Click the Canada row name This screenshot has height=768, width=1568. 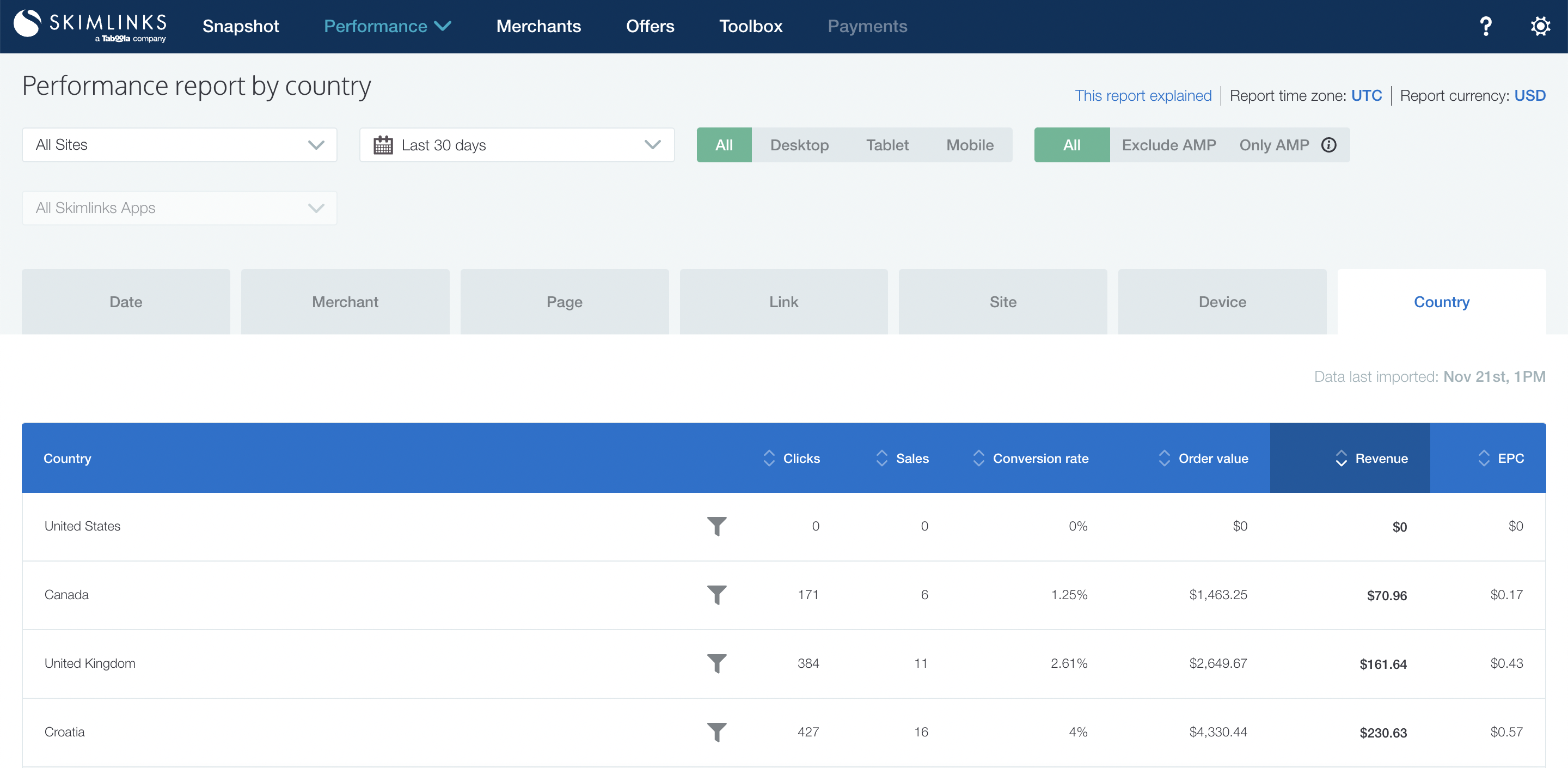click(x=66, y=595)
